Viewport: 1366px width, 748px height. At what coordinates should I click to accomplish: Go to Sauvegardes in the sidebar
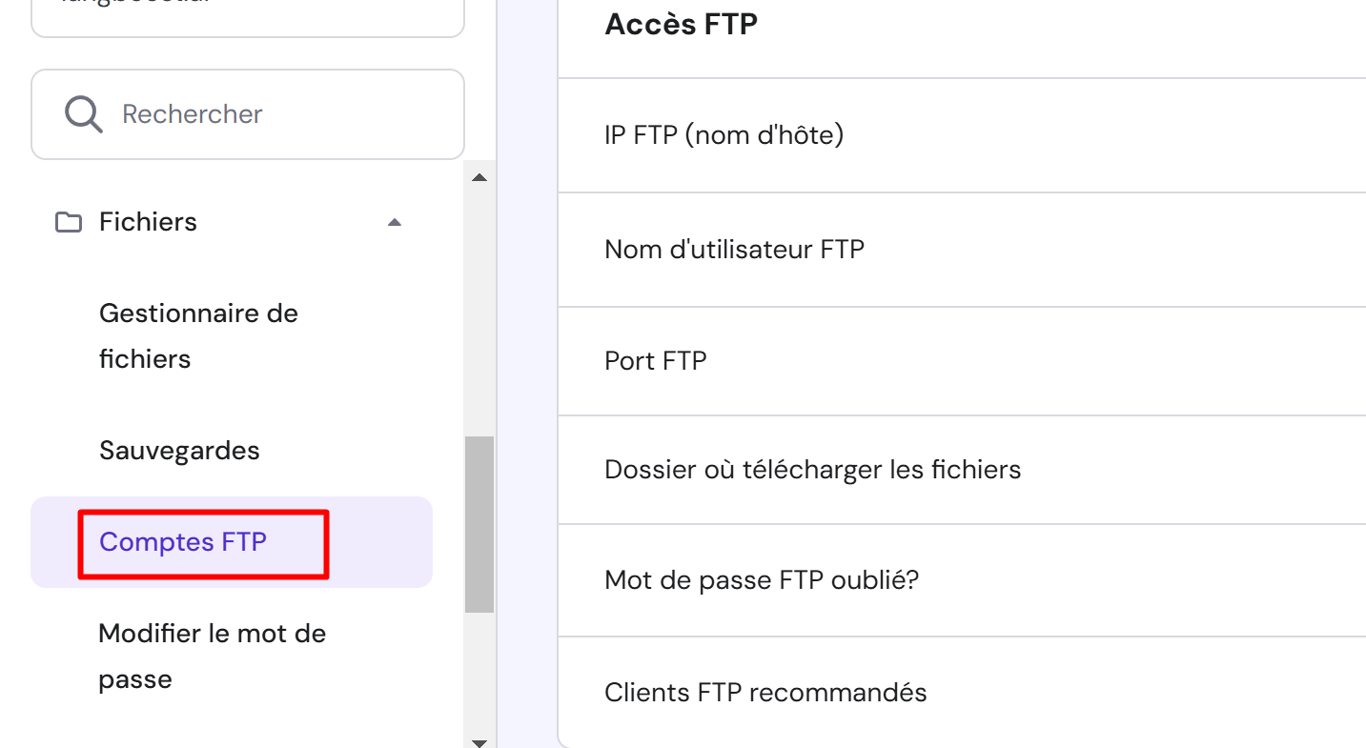[179, 450]
